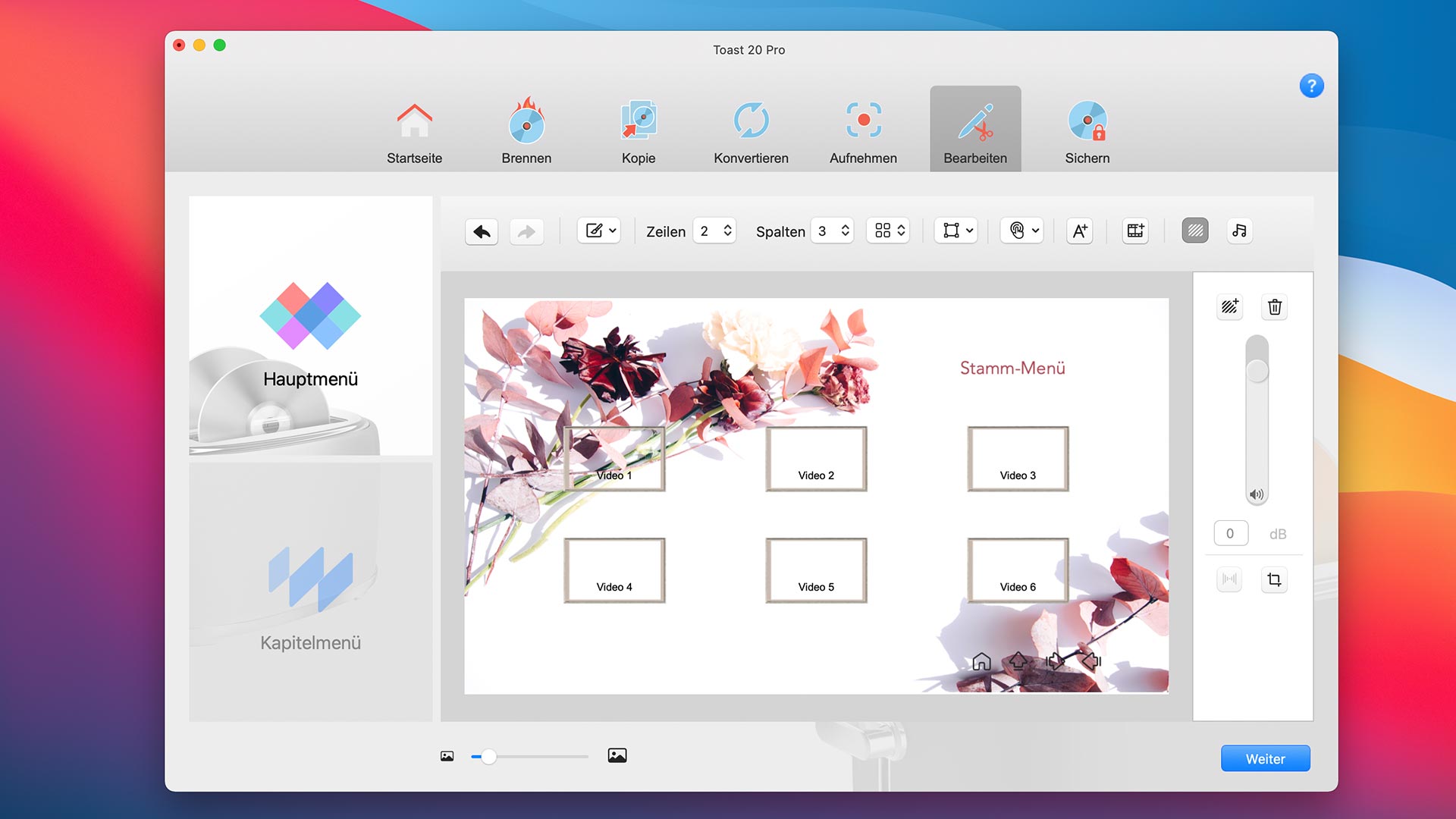Switch to the Brennen tab
Image resolution: width=1456 pixels, height=819 pixels.
click(x=526, y=130)
